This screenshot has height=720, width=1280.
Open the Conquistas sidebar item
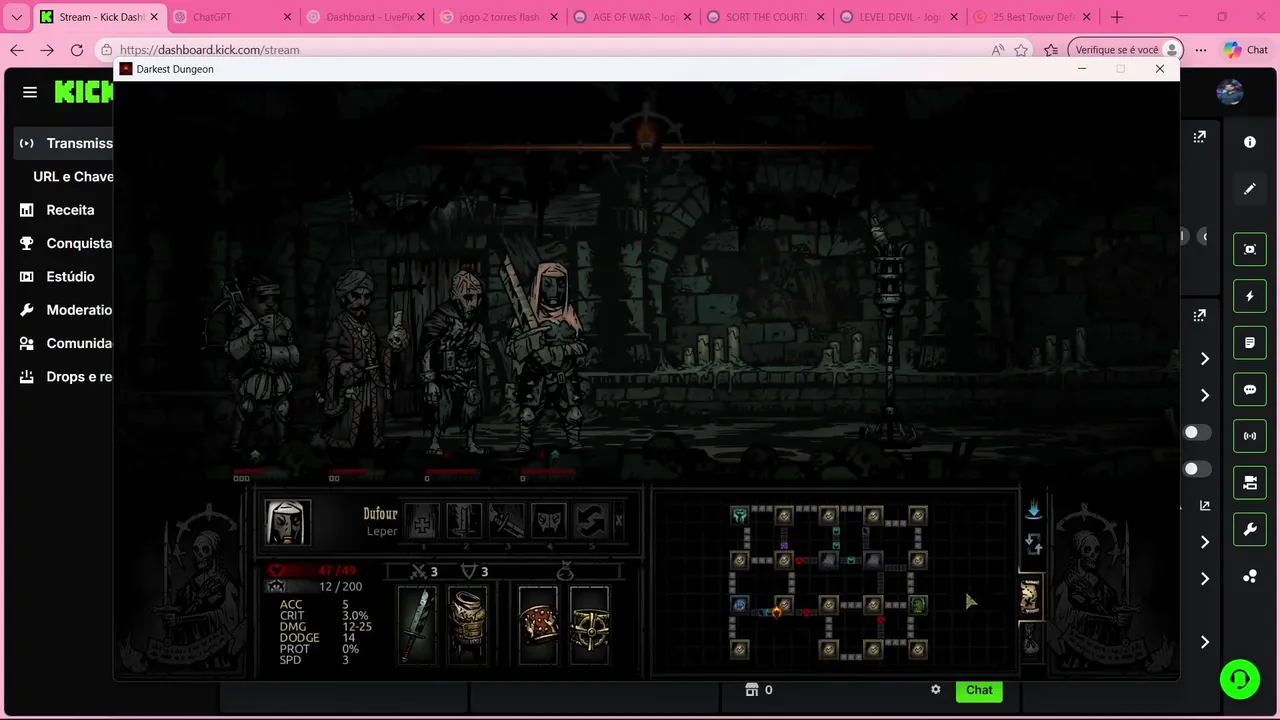click(64, 243)
